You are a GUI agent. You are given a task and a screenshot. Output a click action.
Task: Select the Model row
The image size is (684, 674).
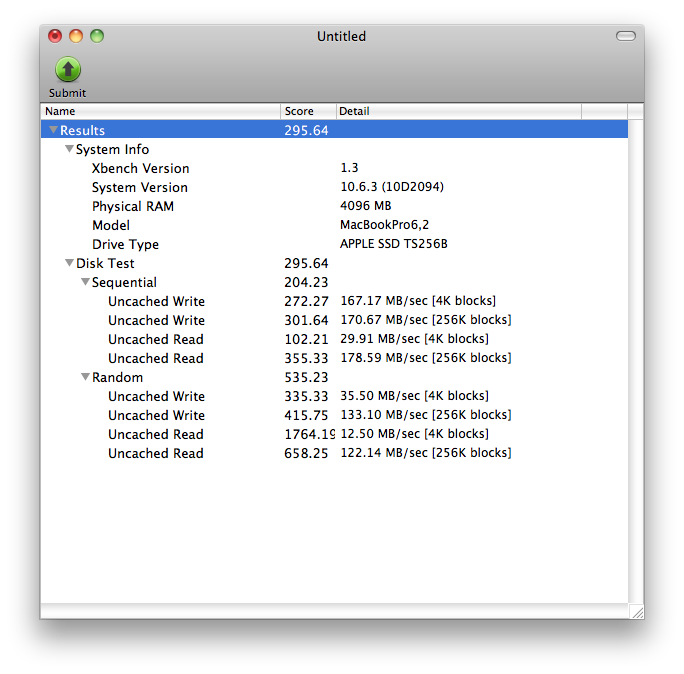[335, 225]
